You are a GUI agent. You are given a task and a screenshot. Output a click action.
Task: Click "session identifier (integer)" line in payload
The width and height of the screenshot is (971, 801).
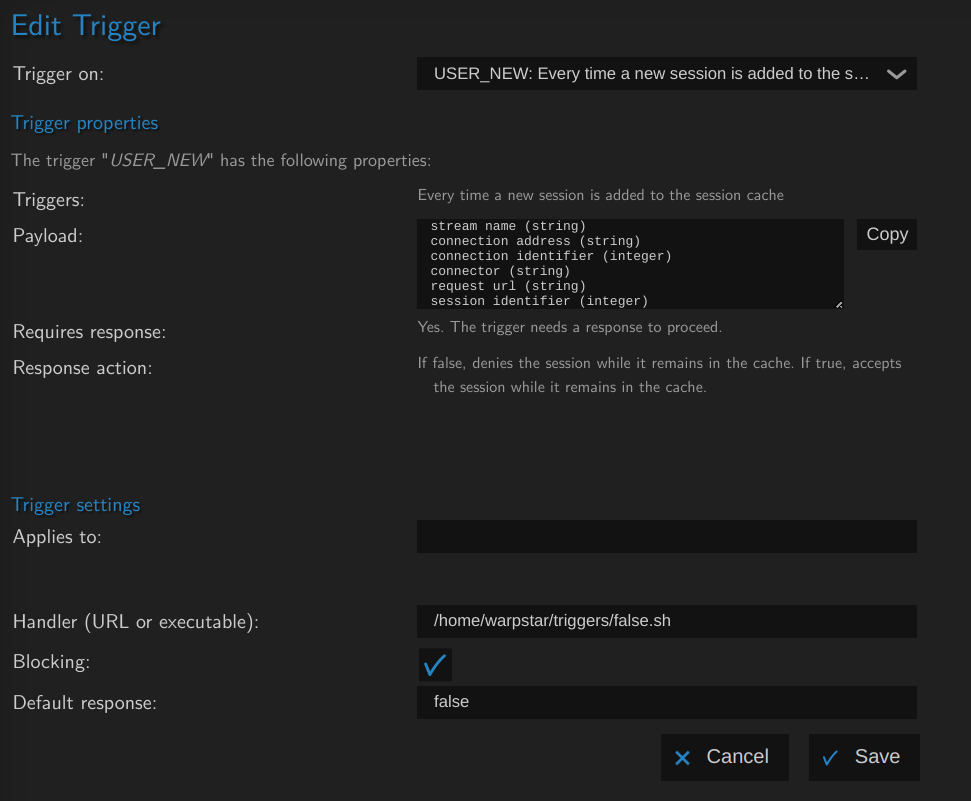click(x=539, y=301)
